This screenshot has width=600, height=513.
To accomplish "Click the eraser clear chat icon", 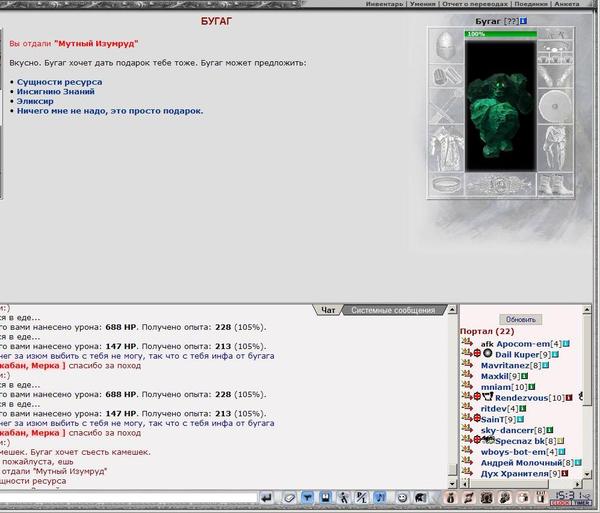I will point(289,497).
